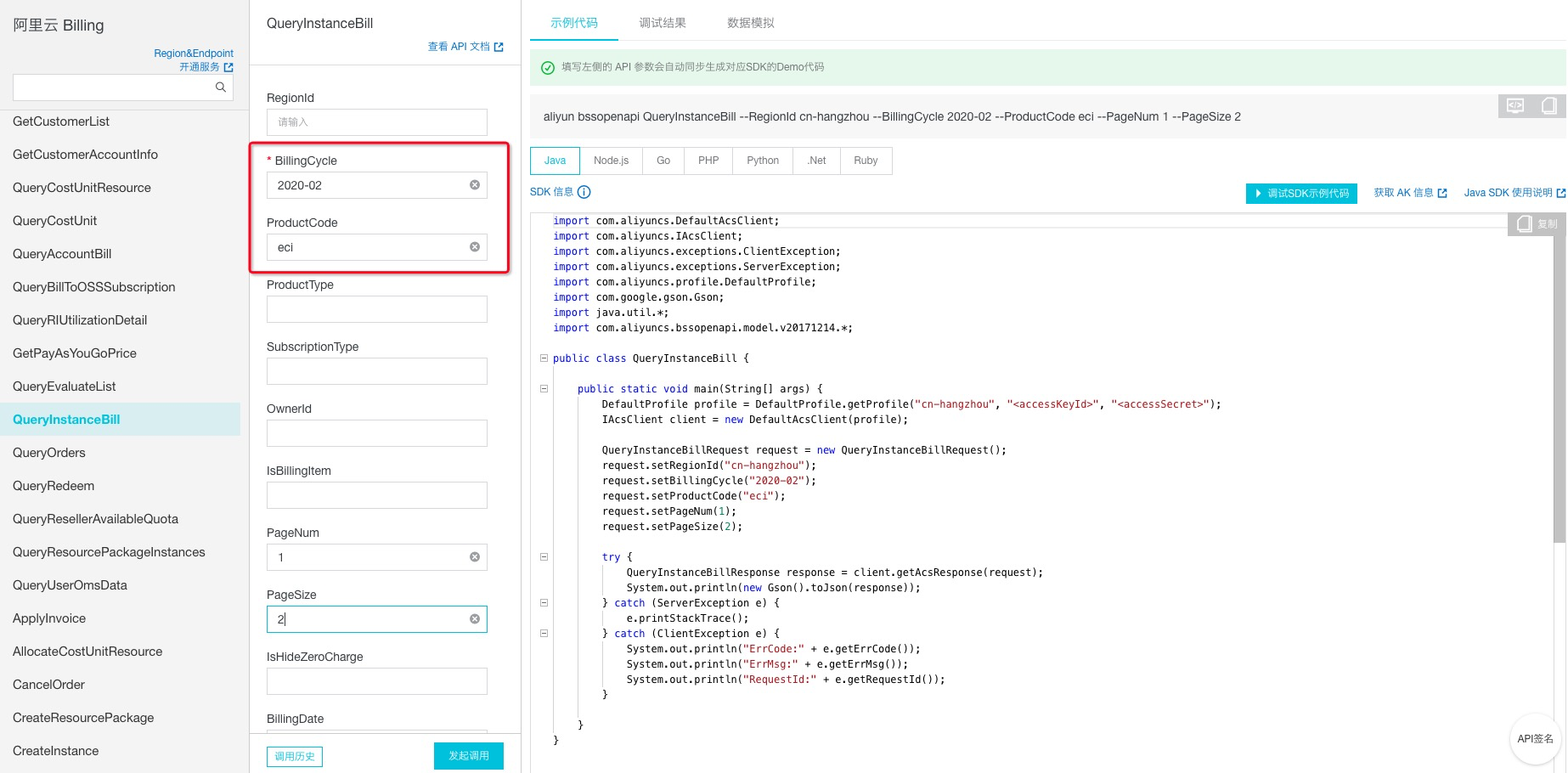The height and width of the screenshot is (773, 1568).
Task: Clear the PageSize field value
Action: [x=475, y=619]
